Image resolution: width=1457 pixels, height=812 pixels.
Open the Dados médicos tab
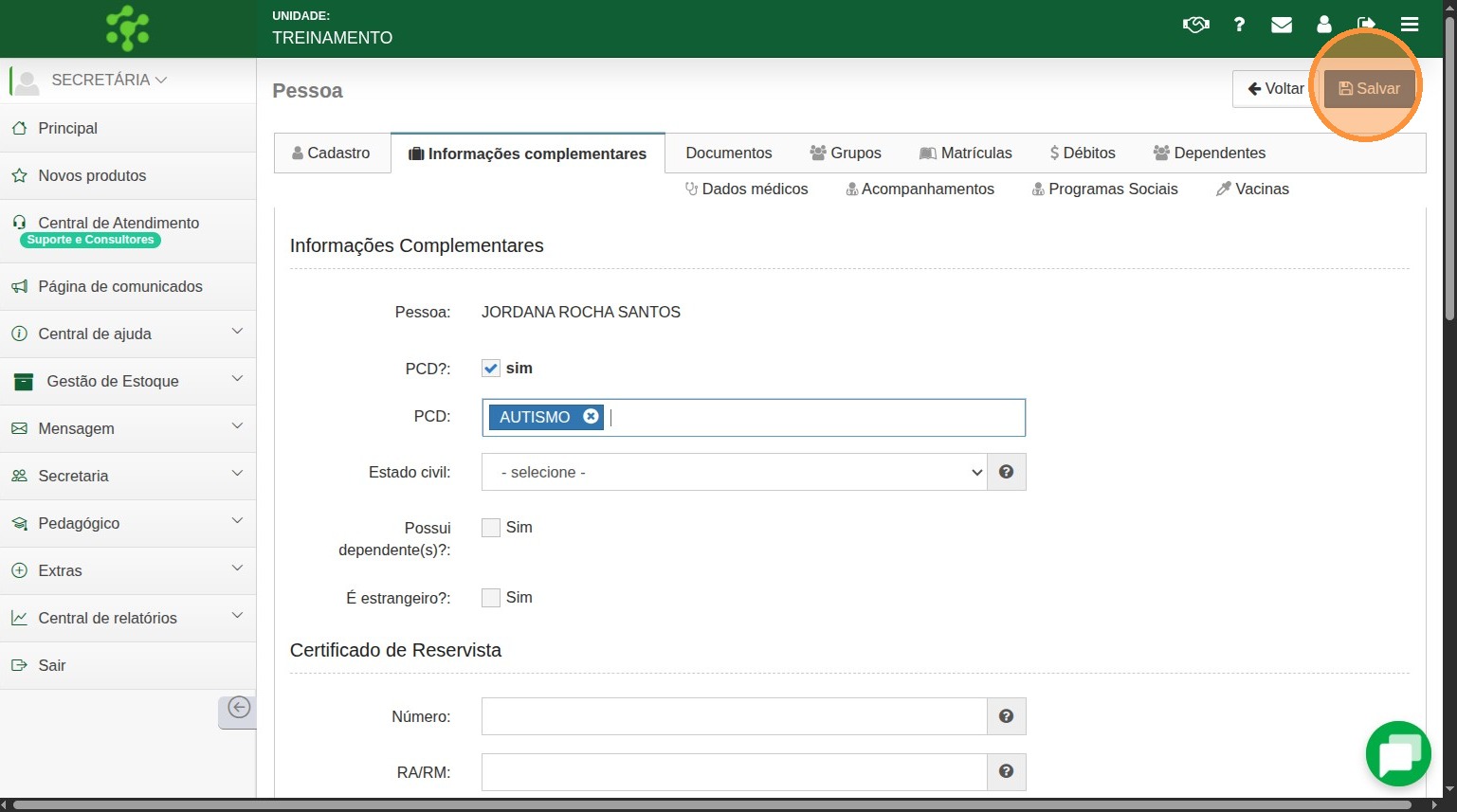click(x=746, y=189)
